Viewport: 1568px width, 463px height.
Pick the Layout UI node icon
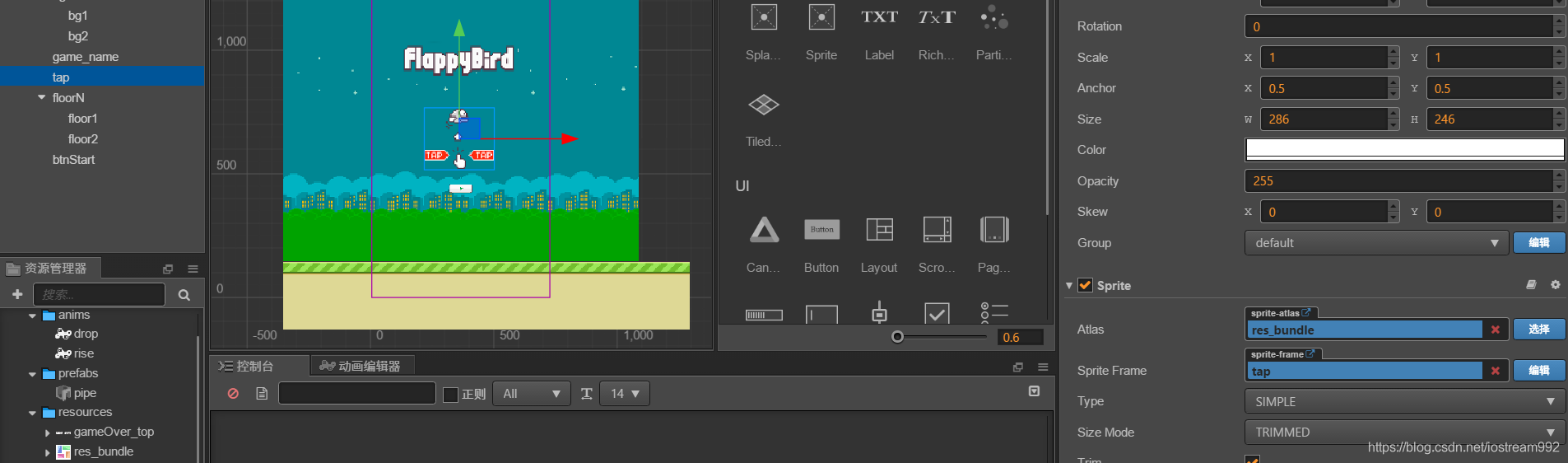pyautogui.click(x=879, y=230)
